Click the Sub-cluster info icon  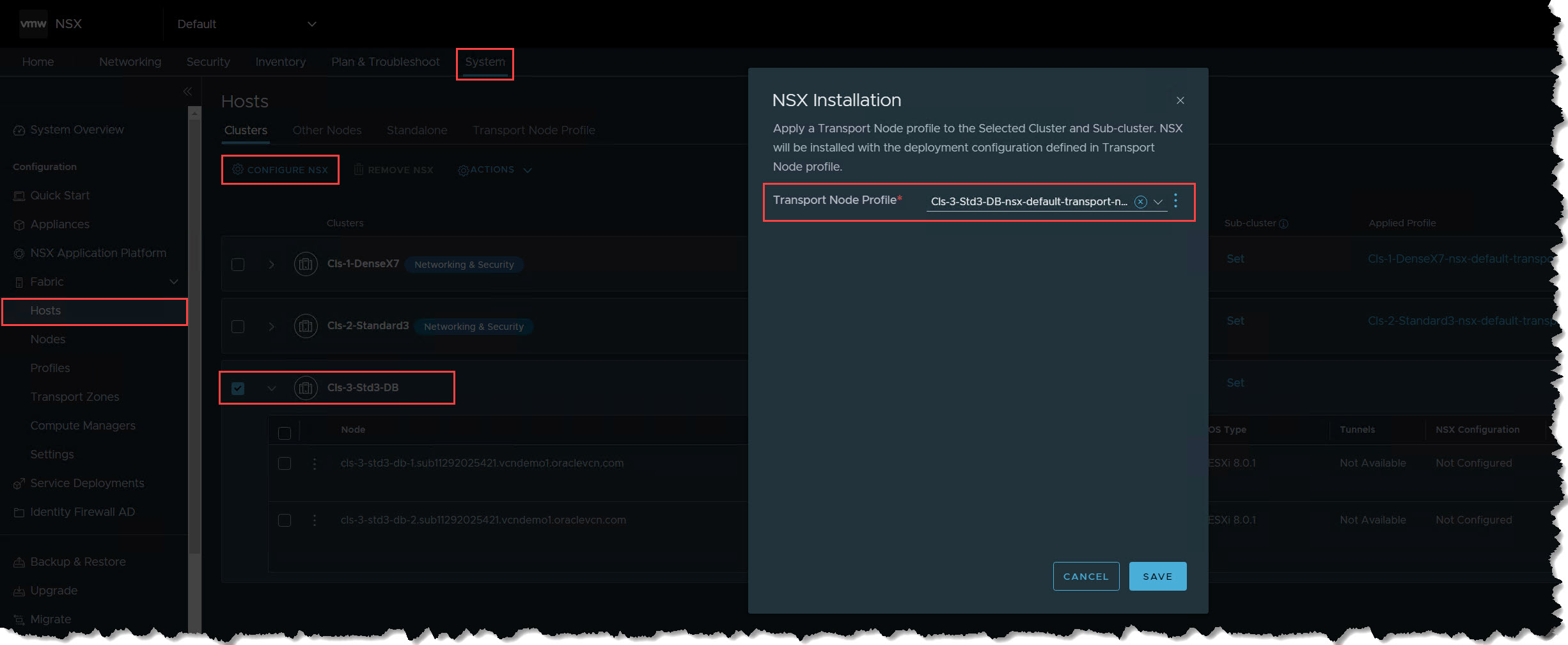pos(1283,224)
